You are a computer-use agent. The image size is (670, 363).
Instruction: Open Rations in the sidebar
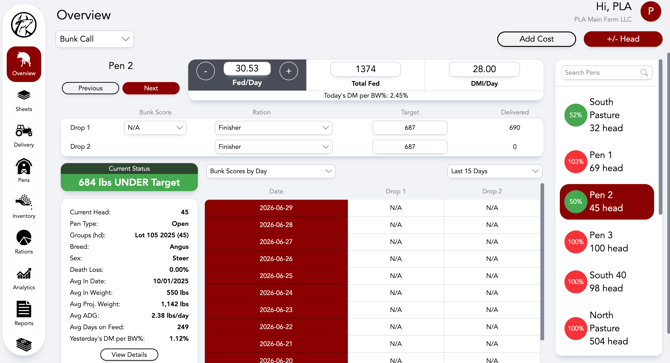[x=24, y=242]
